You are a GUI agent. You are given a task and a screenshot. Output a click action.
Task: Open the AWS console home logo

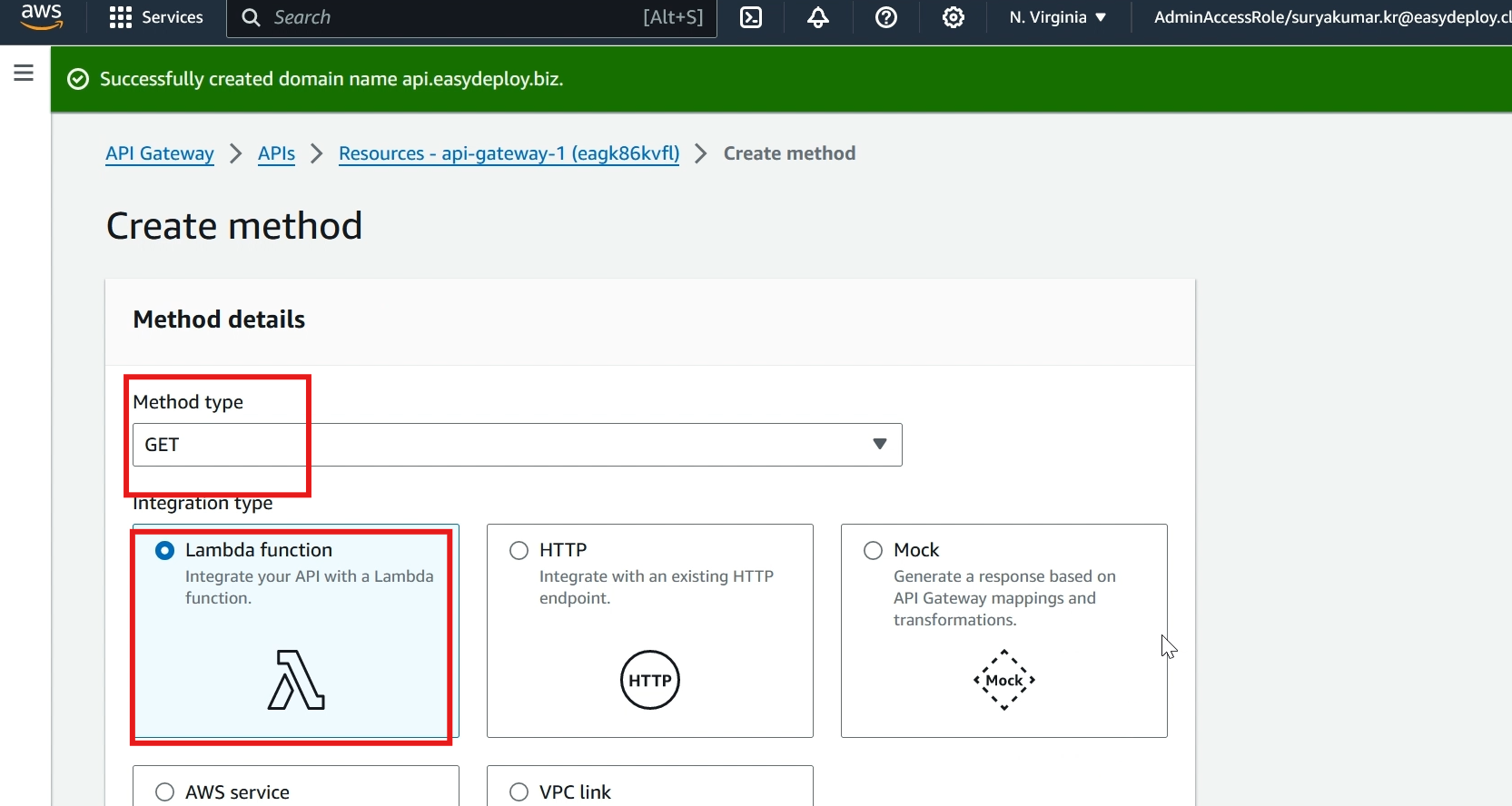(42, 16)
